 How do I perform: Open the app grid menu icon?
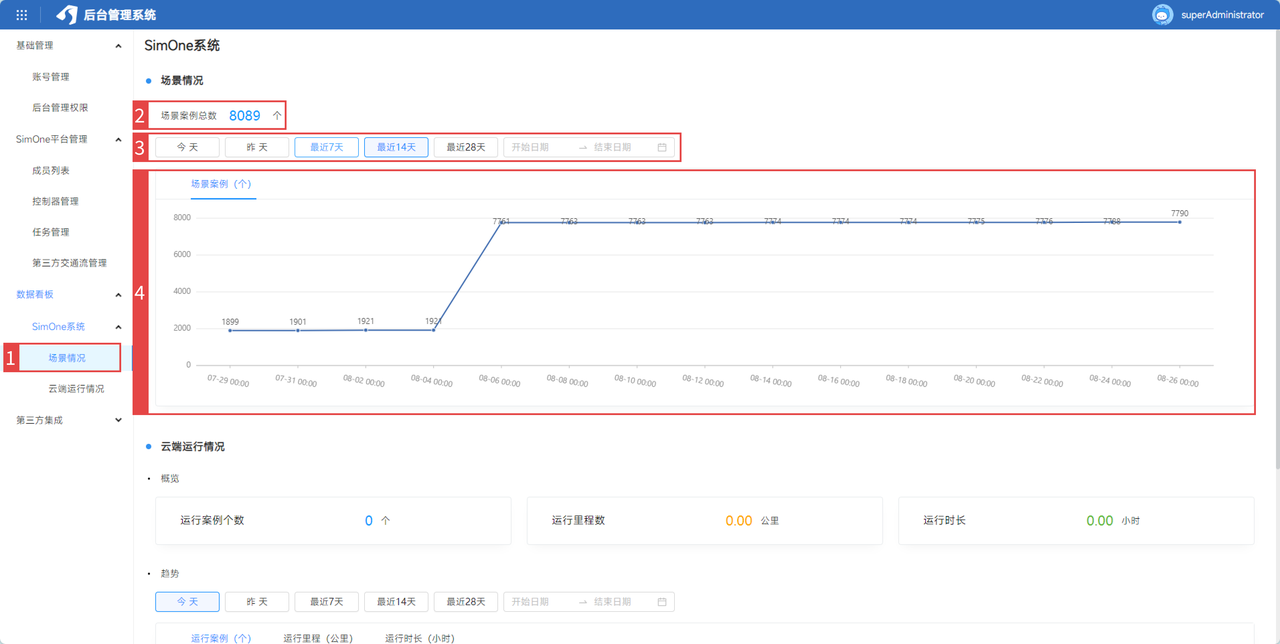(x=21, y=15)
